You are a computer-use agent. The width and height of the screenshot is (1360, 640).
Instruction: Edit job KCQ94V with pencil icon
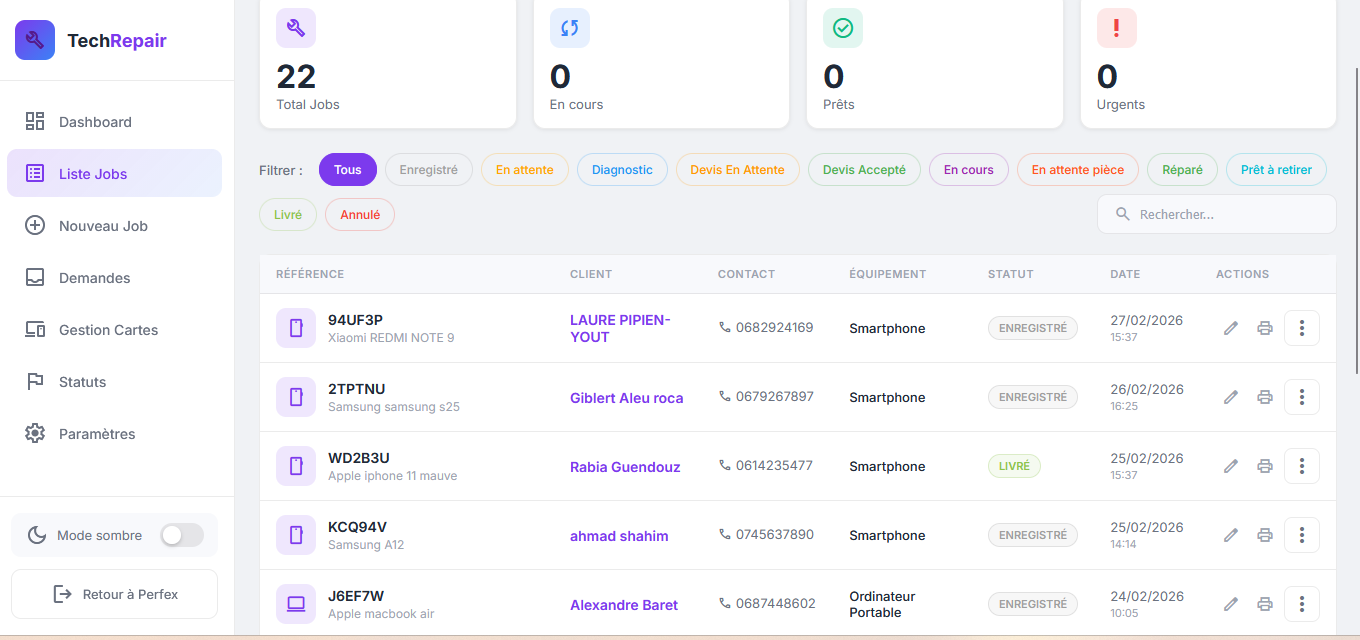(1231, 535)
